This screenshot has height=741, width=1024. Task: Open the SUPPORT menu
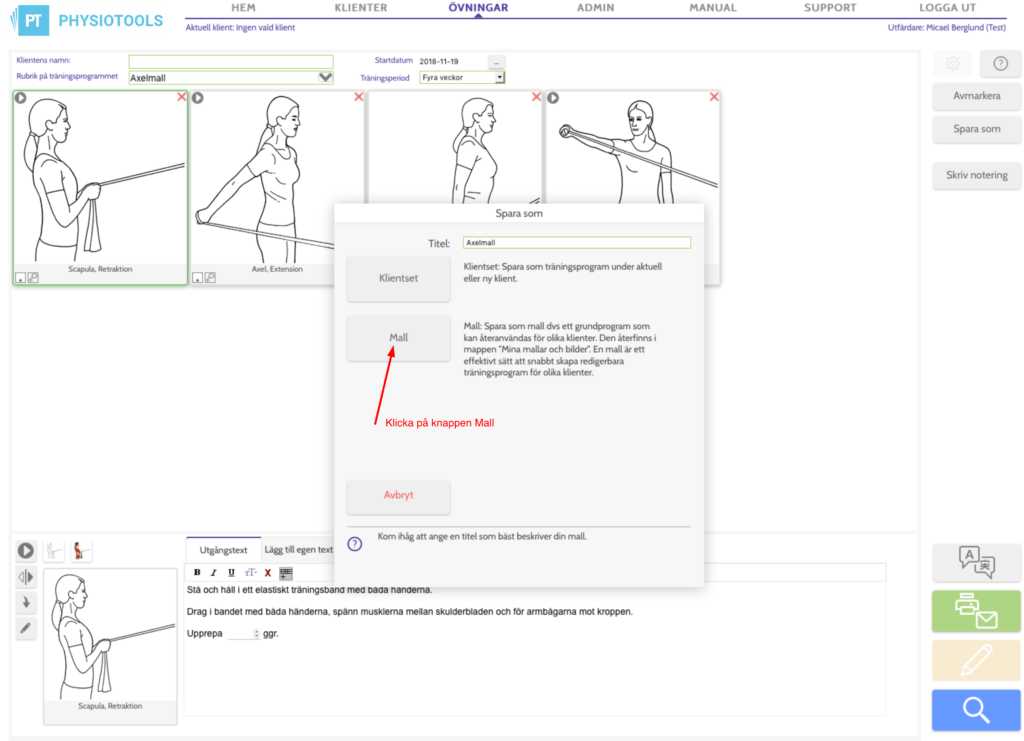[x=830, y=8]
